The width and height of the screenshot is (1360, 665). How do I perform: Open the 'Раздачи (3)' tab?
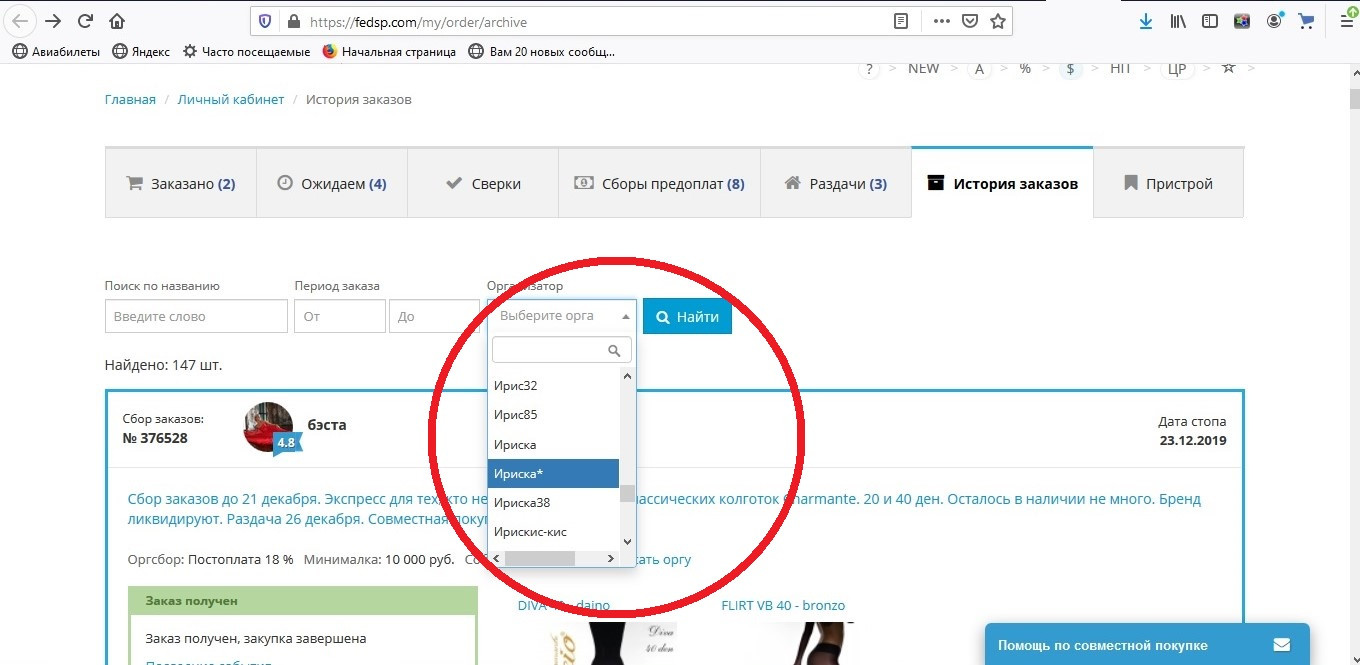836,184
